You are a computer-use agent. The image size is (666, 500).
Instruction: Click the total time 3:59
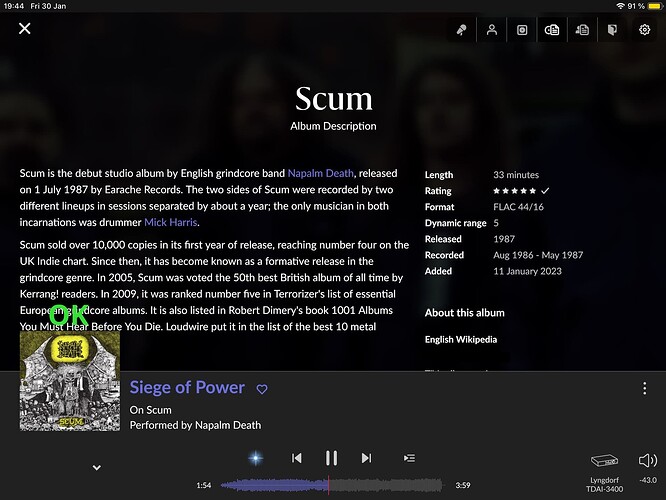463,485
